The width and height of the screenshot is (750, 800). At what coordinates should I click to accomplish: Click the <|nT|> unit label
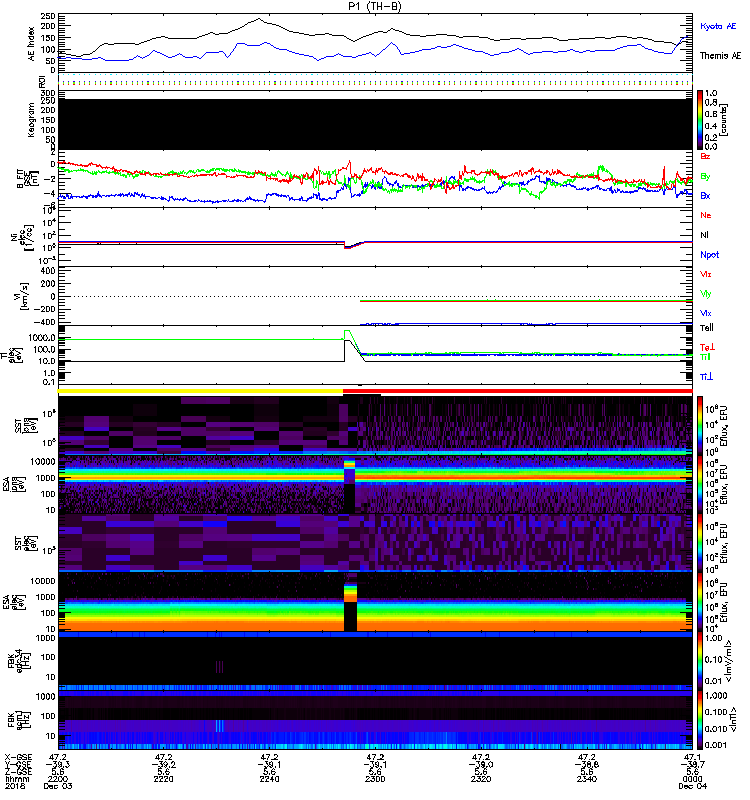click(733, 719)
